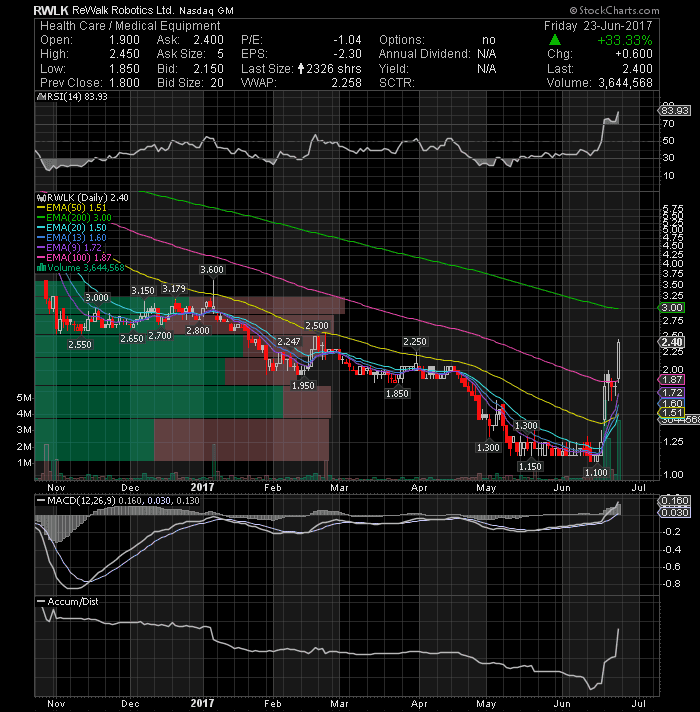Select the EMA(20) 1.50 legend entry
The image size is (700, 712).
click(x=72, y=227)
